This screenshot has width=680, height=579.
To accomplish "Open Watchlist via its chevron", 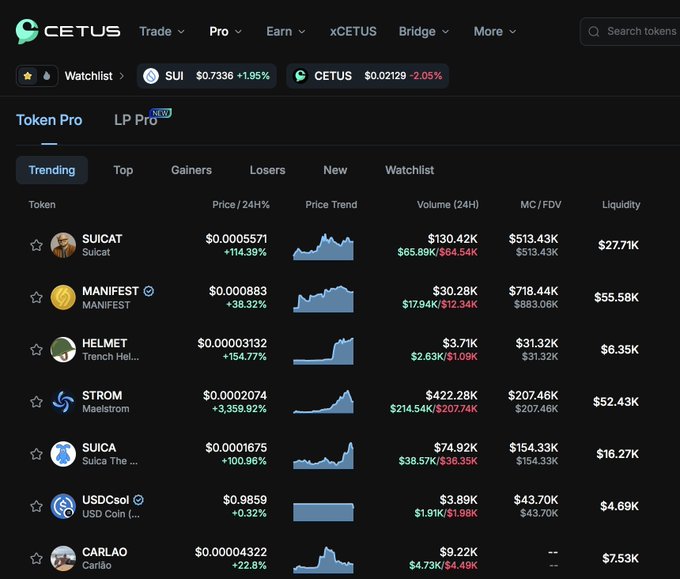I will [122, 76].
